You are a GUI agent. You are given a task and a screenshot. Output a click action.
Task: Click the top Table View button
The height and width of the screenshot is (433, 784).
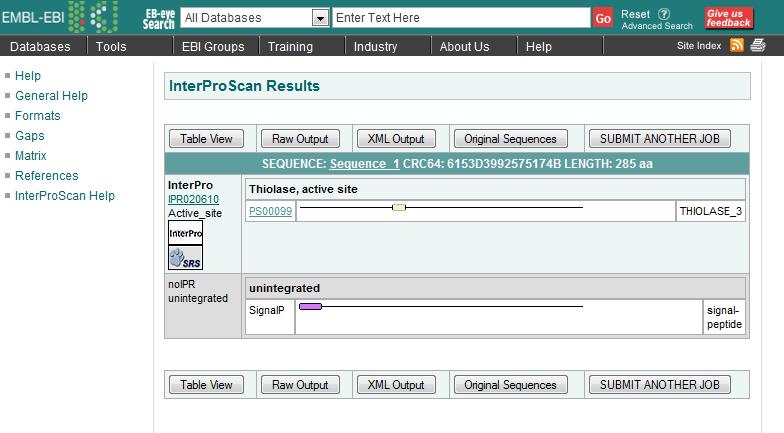coord(206,139)
